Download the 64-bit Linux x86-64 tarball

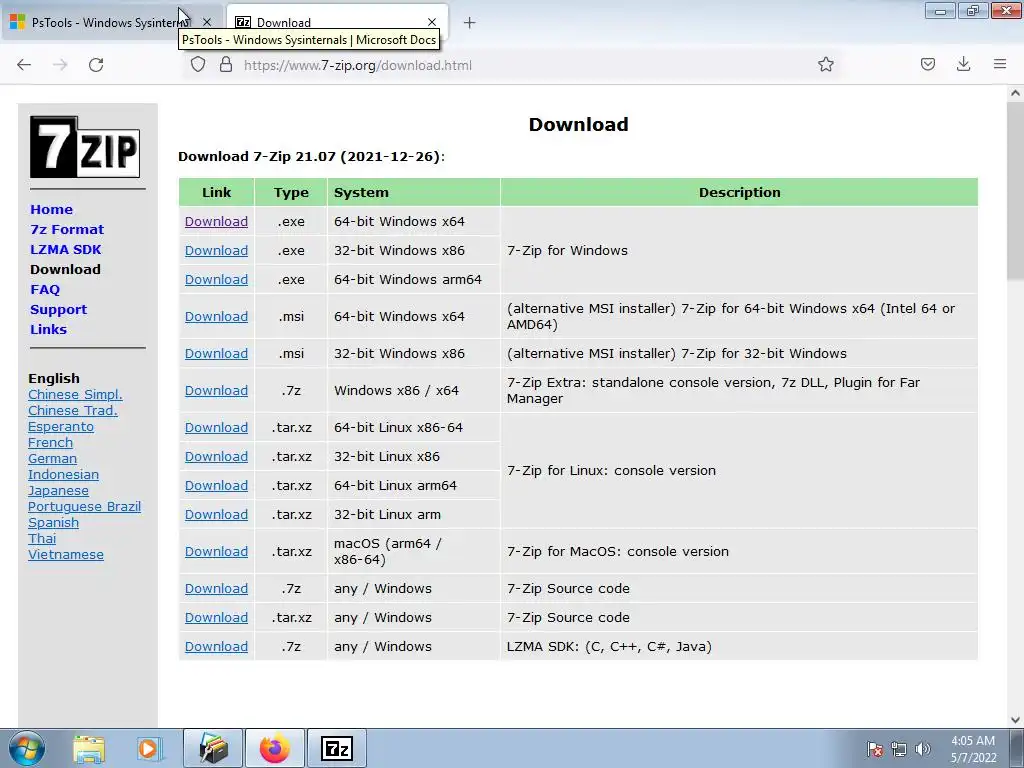[216, 428]
